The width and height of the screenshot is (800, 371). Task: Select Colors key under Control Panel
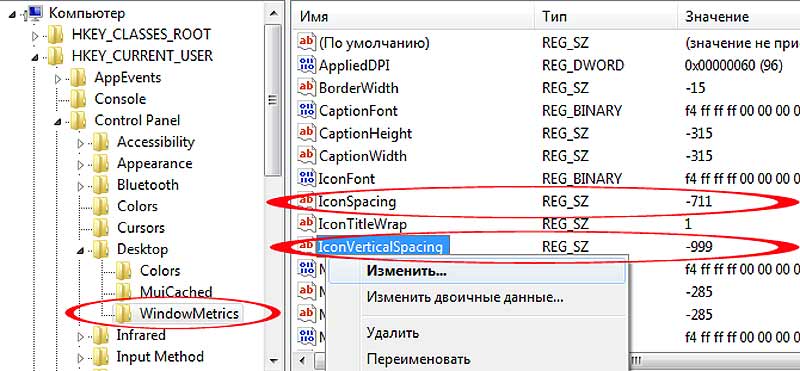pyautogui.click(x=137, y=206)
